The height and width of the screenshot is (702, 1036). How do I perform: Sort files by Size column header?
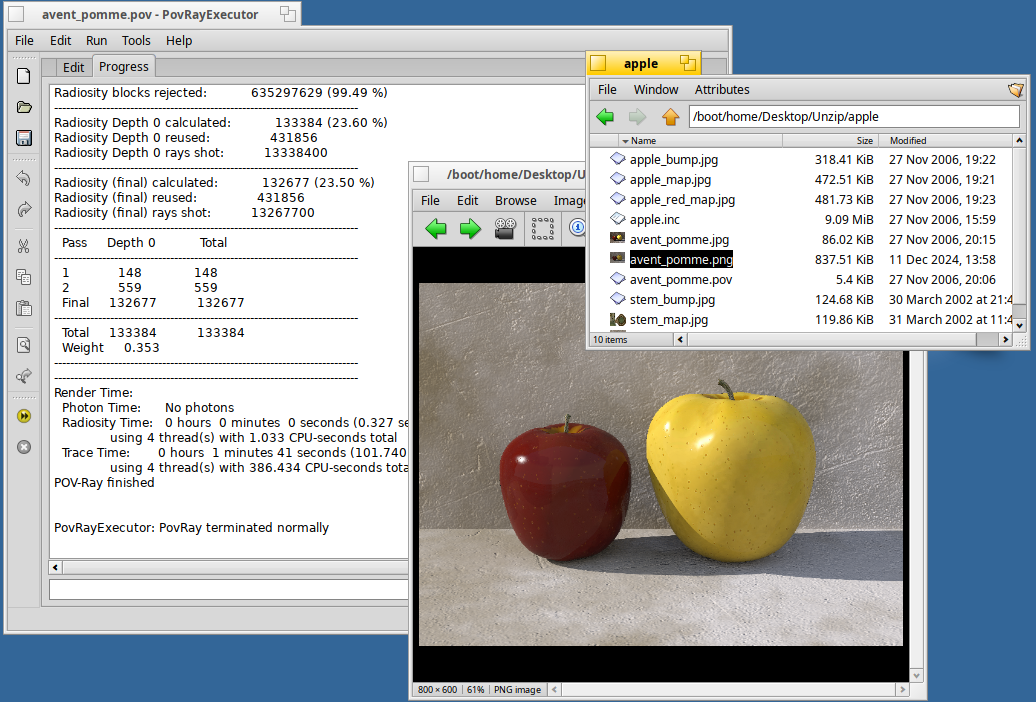pos(831,141)
